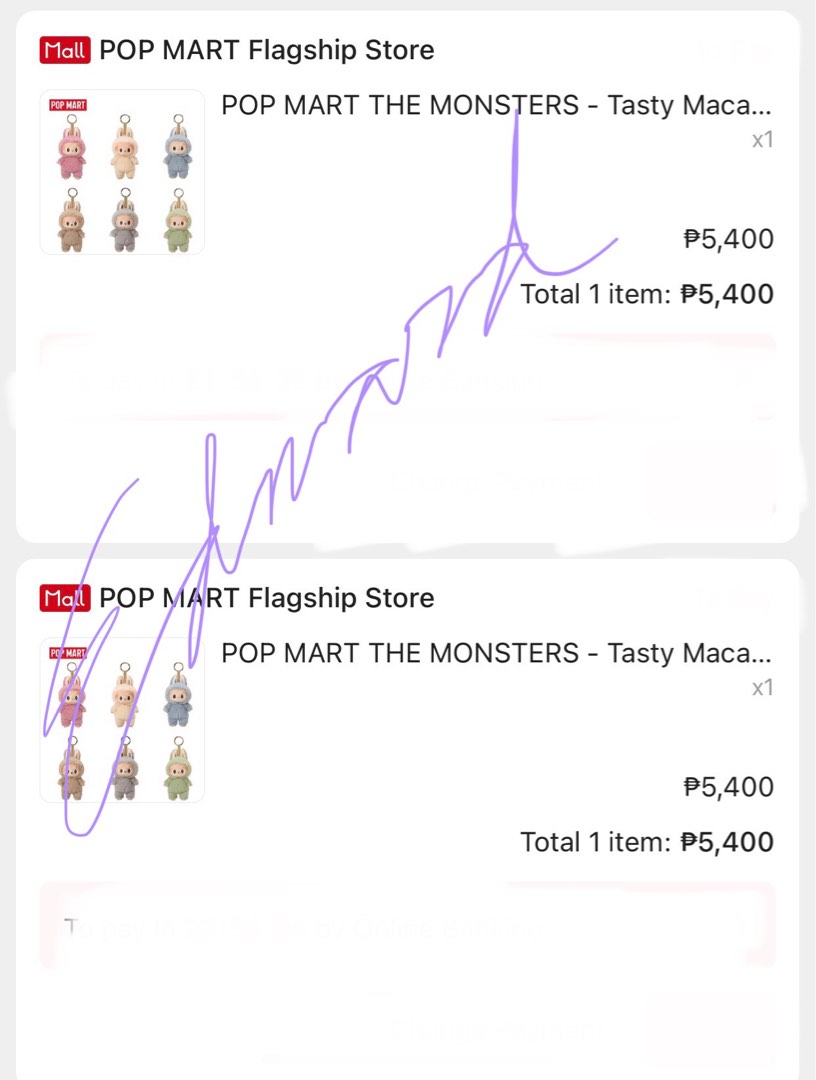Tap the bottom order's plush keychain thumbnail

tap(122, 720)
